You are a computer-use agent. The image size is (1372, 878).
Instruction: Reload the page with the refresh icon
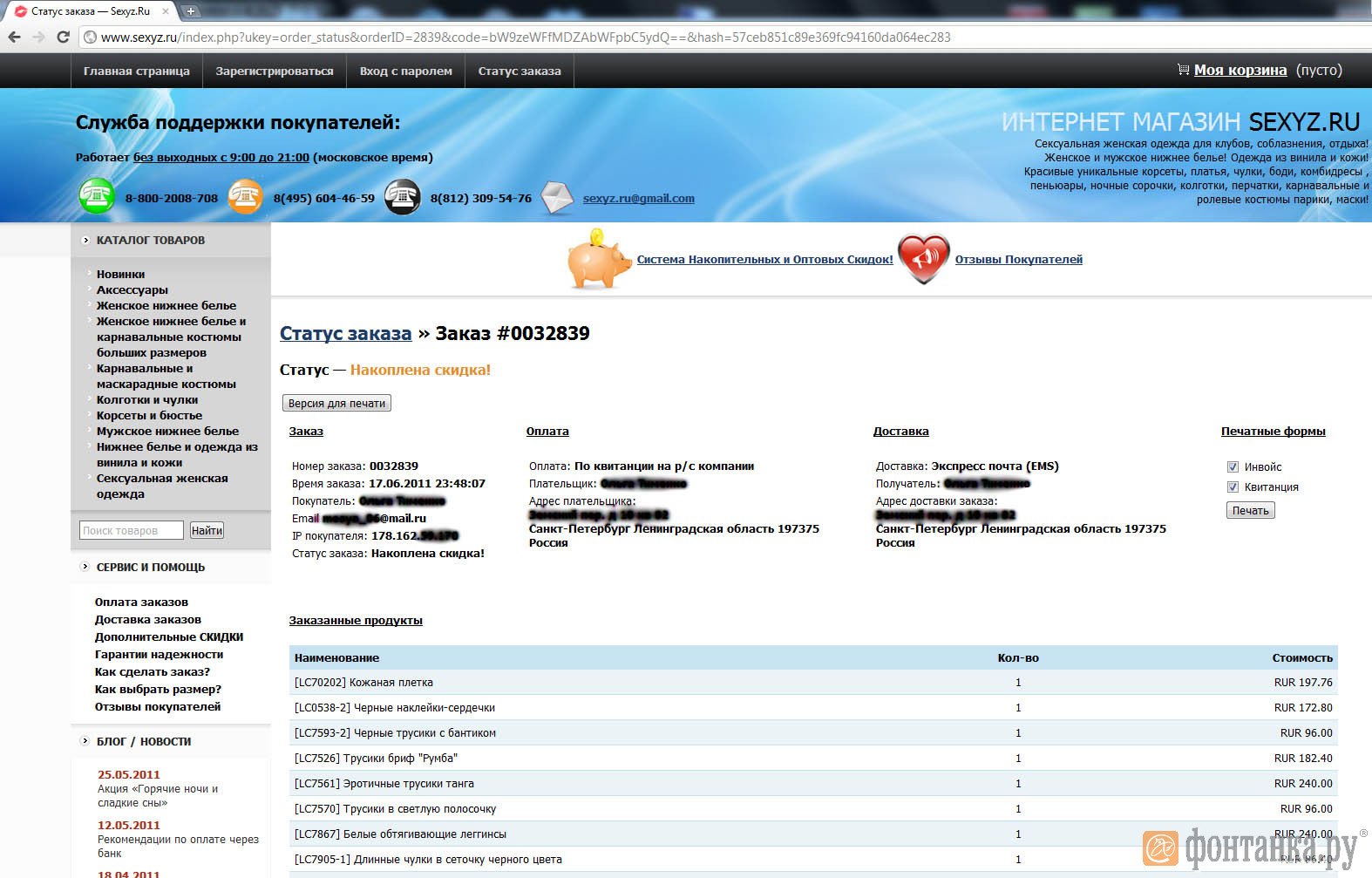63,37
